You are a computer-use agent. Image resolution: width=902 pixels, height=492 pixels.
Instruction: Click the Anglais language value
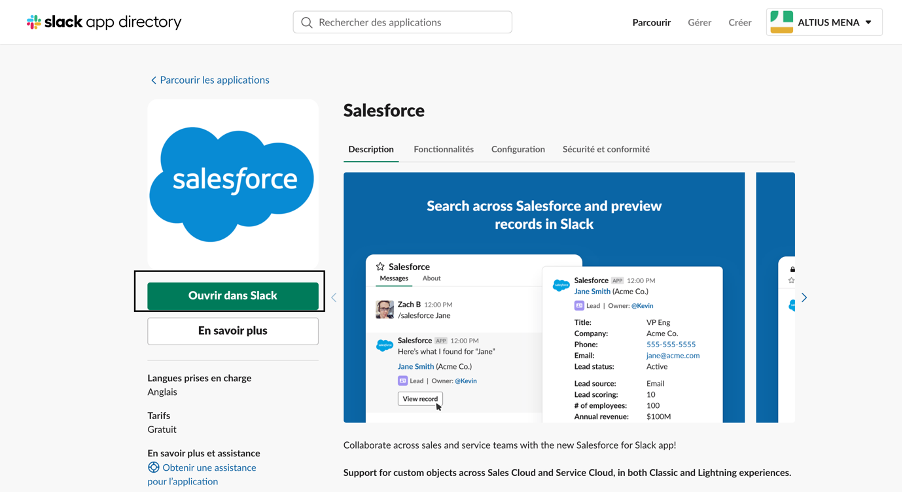[x=162, y=392]
